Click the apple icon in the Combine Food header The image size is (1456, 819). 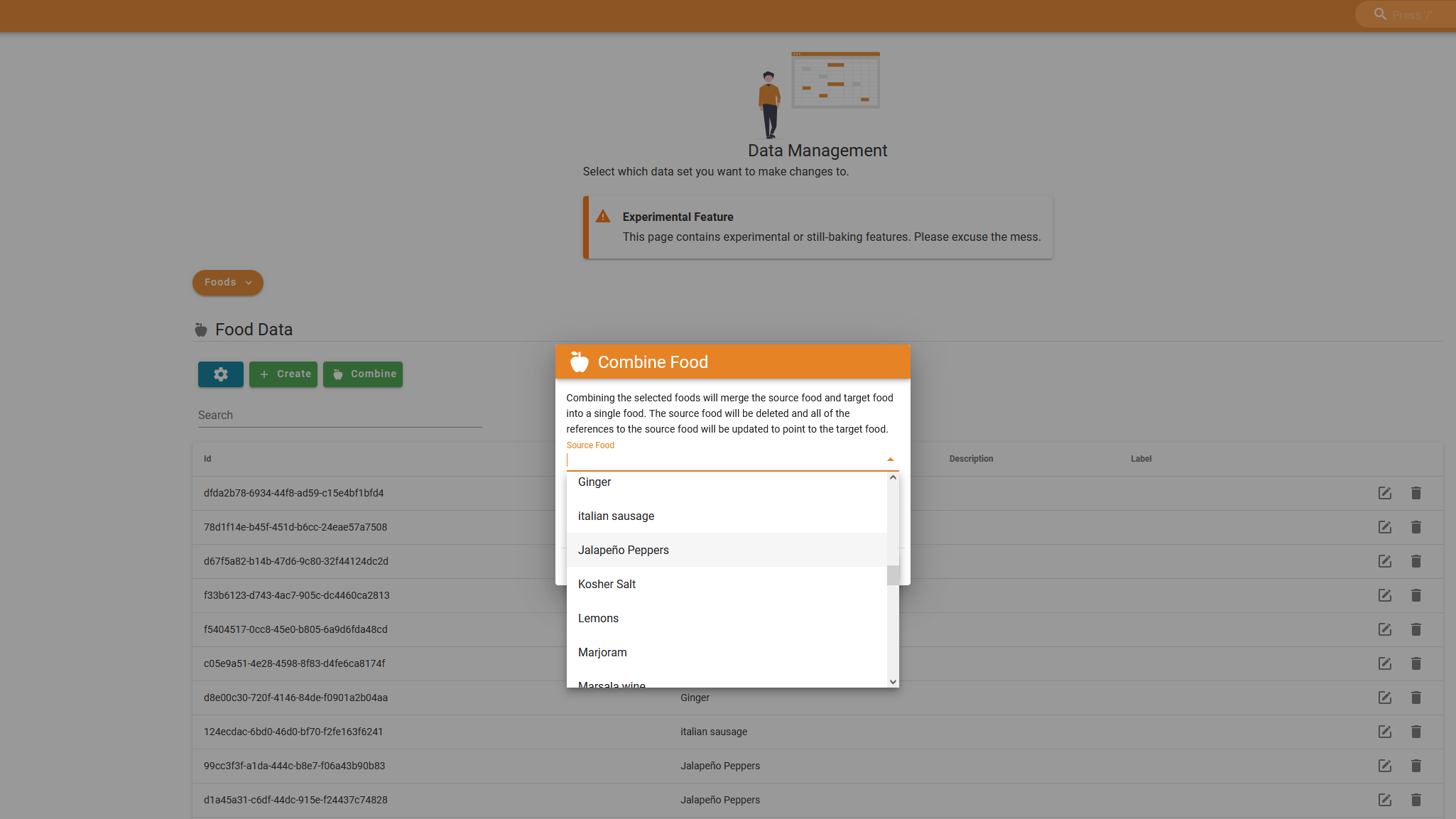coord(579,362)
